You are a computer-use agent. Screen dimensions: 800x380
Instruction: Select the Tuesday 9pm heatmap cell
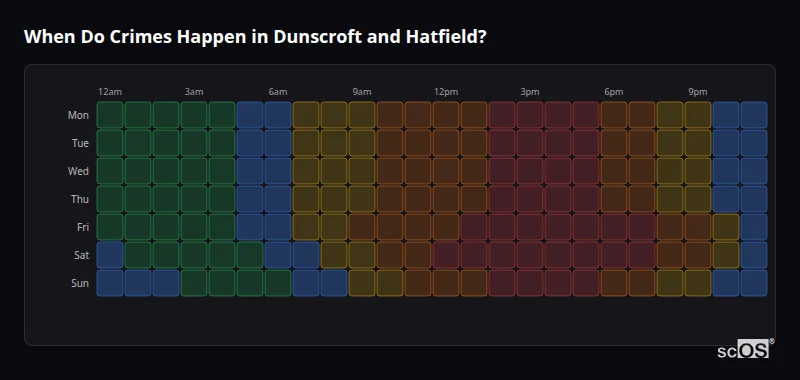click(698, 143)
